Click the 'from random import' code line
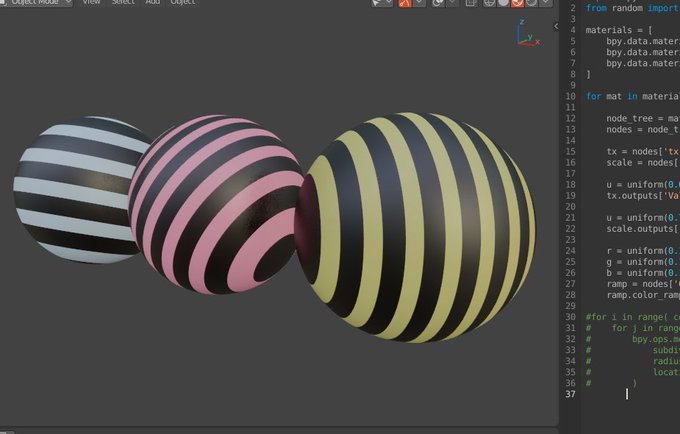The width and height of the screenshot is (680, 434). coord(632,8)
